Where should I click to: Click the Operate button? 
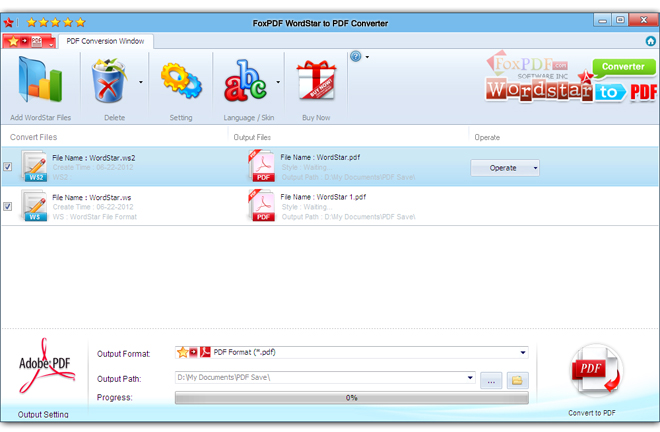pos(503,168)
